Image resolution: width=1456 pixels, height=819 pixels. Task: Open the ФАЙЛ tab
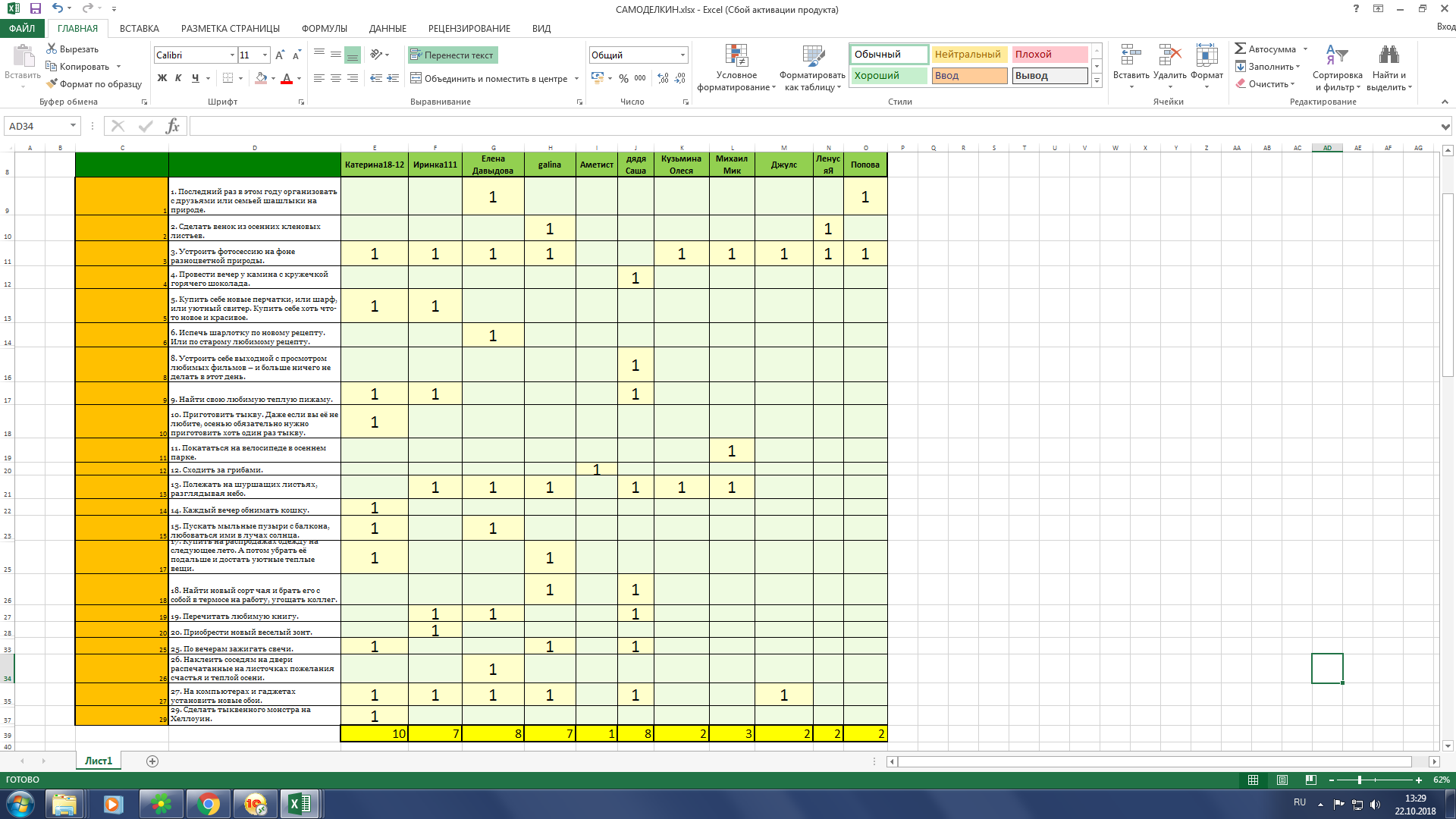pyautogui.click(x=22, y=28)
